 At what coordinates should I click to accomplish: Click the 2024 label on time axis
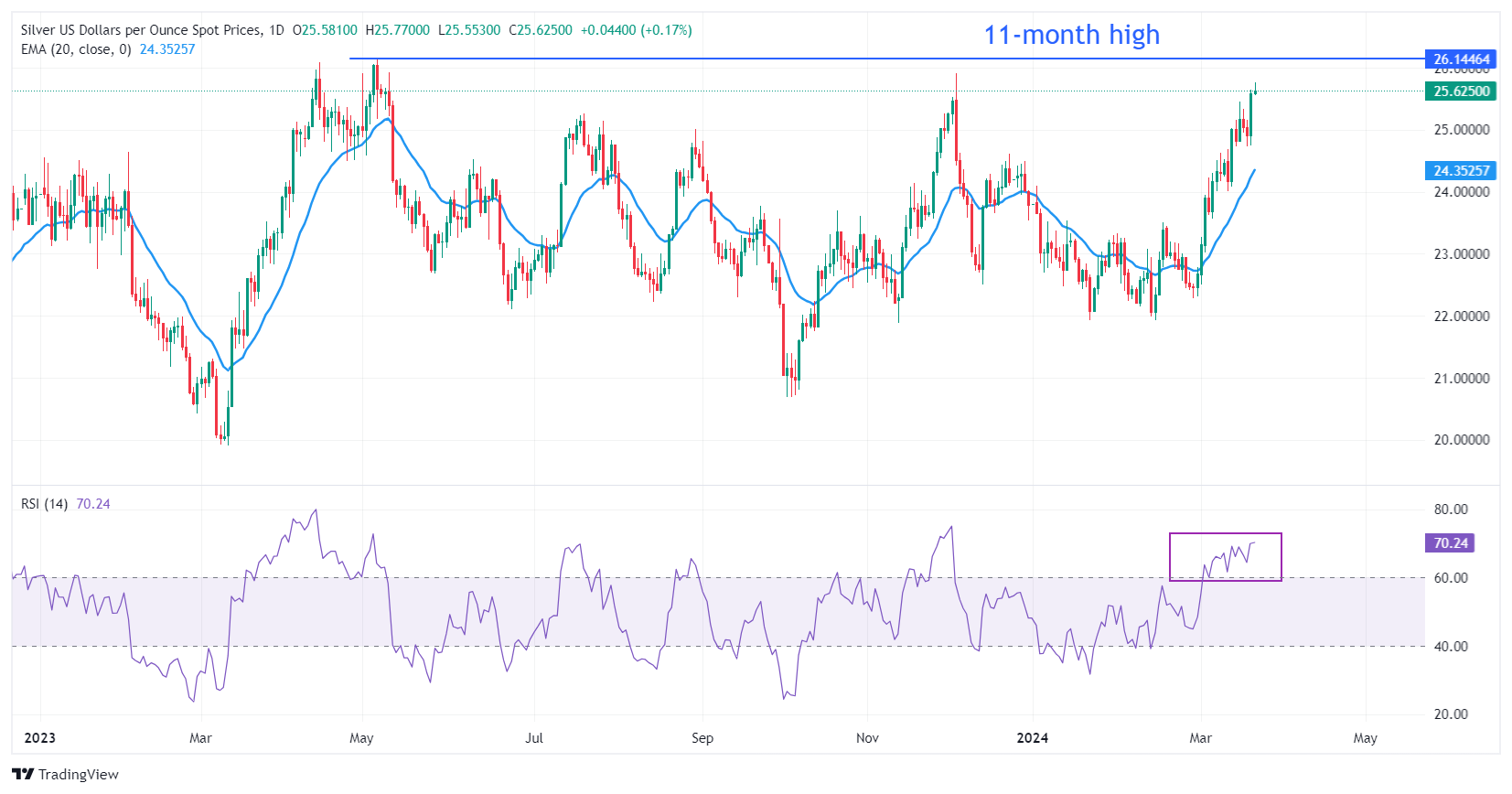point(1033,738)
